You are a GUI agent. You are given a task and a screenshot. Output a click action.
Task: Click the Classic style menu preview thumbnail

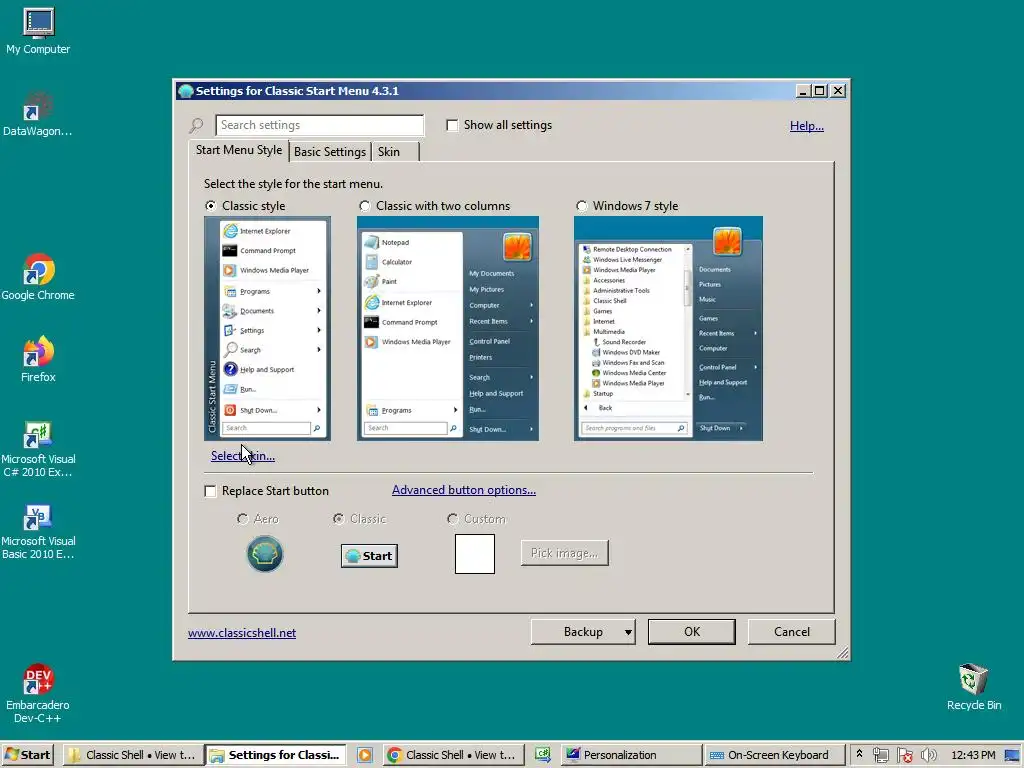click(x=267, y=328)
